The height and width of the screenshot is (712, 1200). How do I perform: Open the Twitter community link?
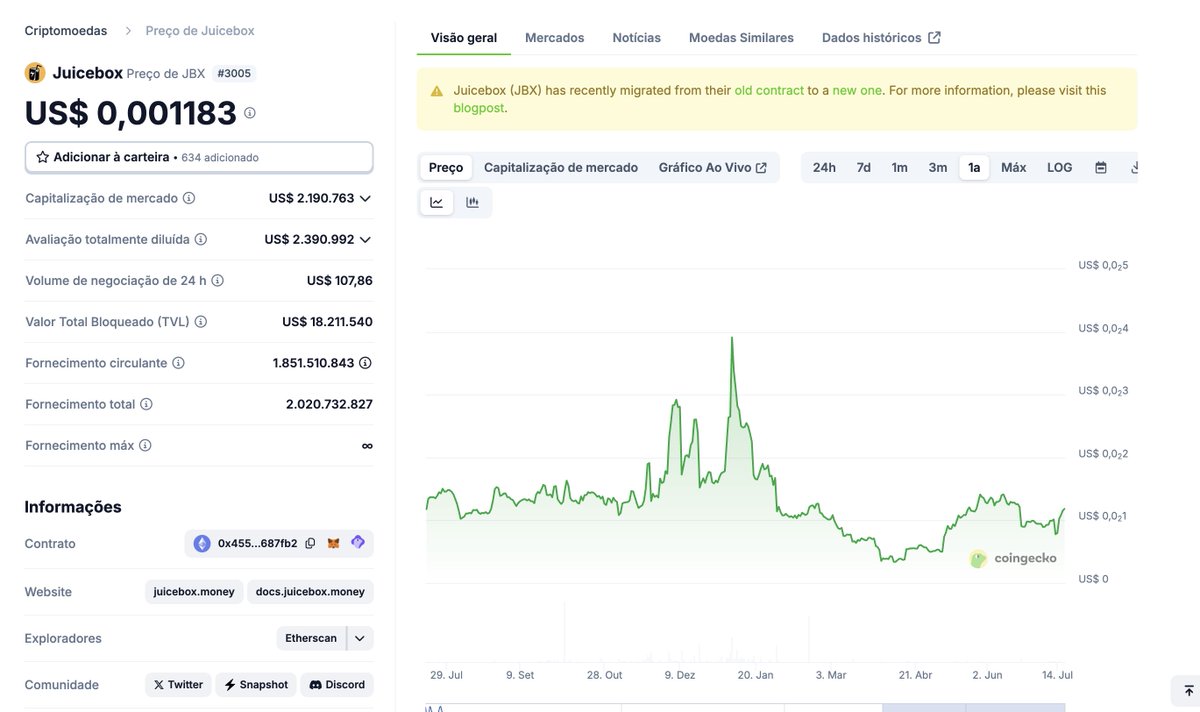(x=178, y=685)
